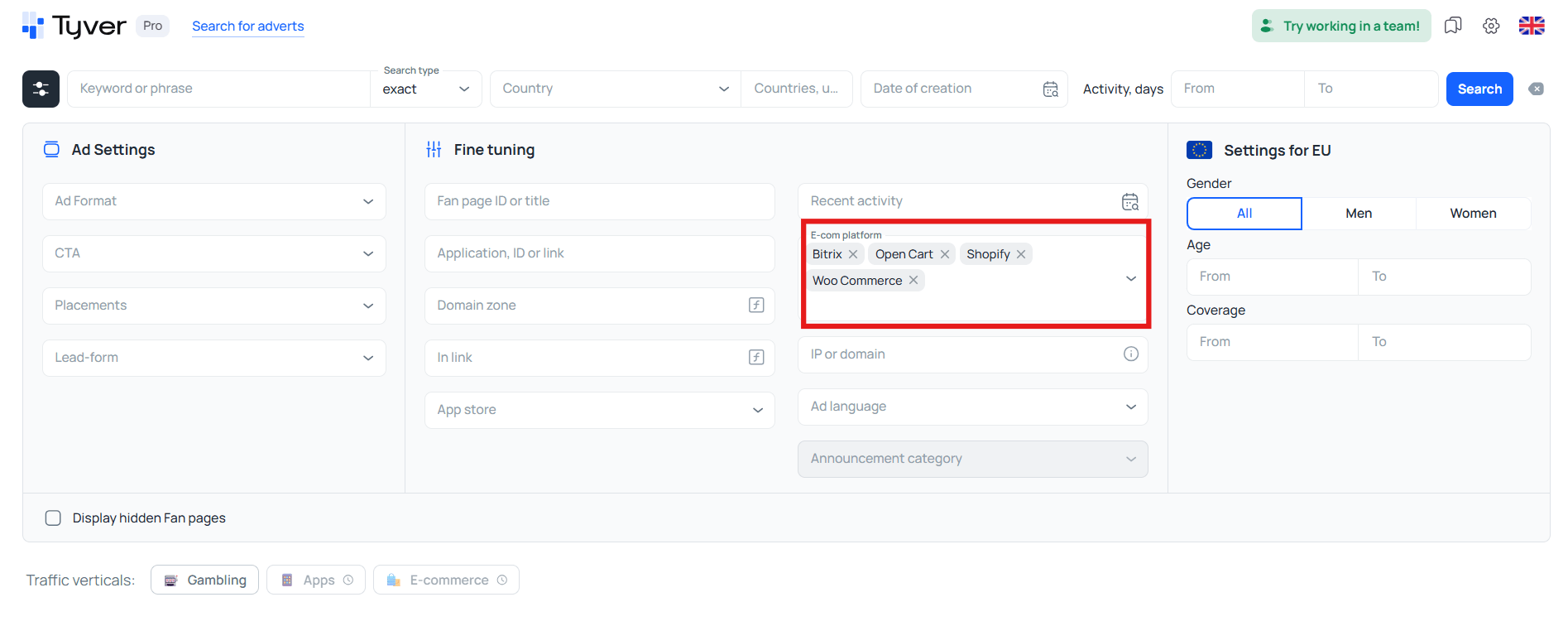Click the Apps vertical clock icon

pos(348,580)
